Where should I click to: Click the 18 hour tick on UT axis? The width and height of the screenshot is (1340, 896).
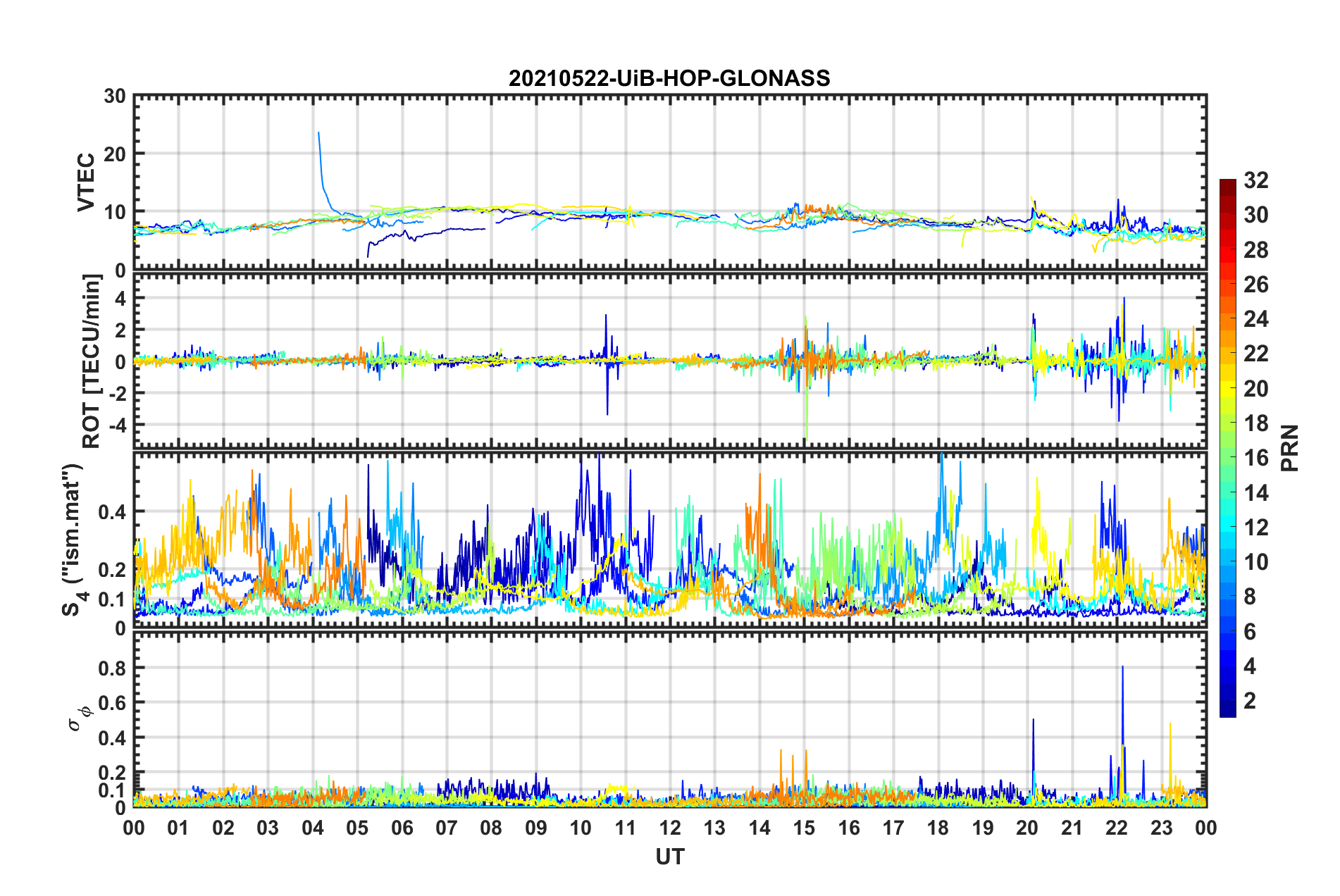coord(938,828)
